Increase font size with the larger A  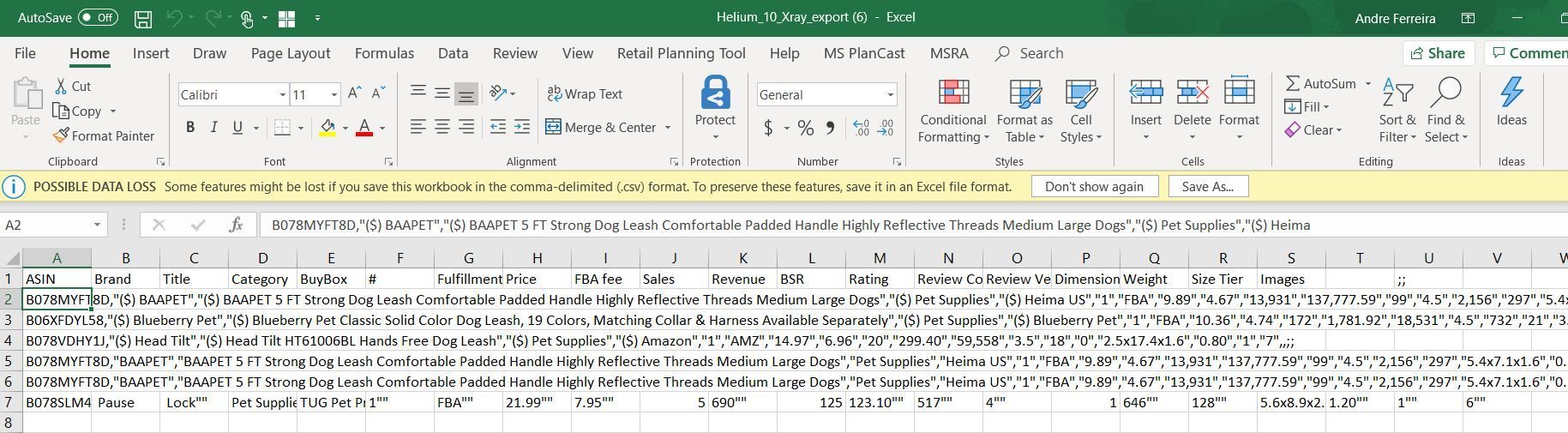click(x=354, y=93)
